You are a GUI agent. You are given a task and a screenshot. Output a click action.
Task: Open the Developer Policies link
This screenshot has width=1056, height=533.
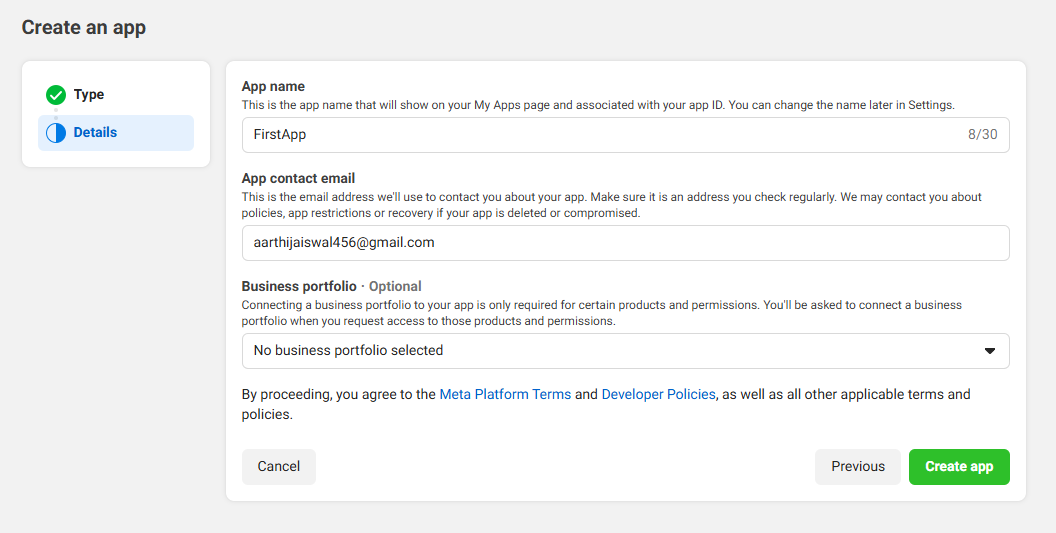coord(658,395)
